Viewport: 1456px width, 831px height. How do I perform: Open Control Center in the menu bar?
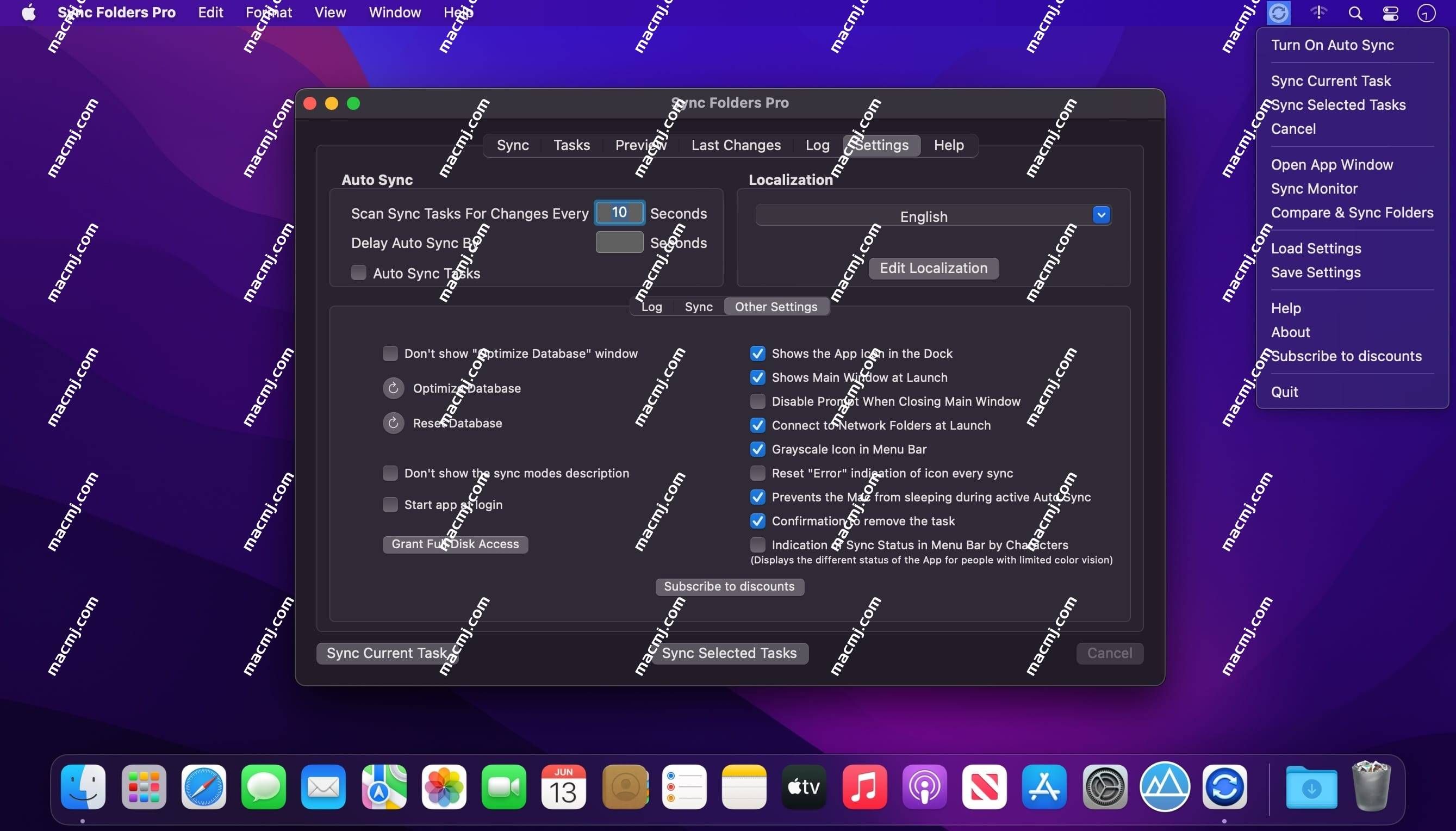pos(1390,13)
